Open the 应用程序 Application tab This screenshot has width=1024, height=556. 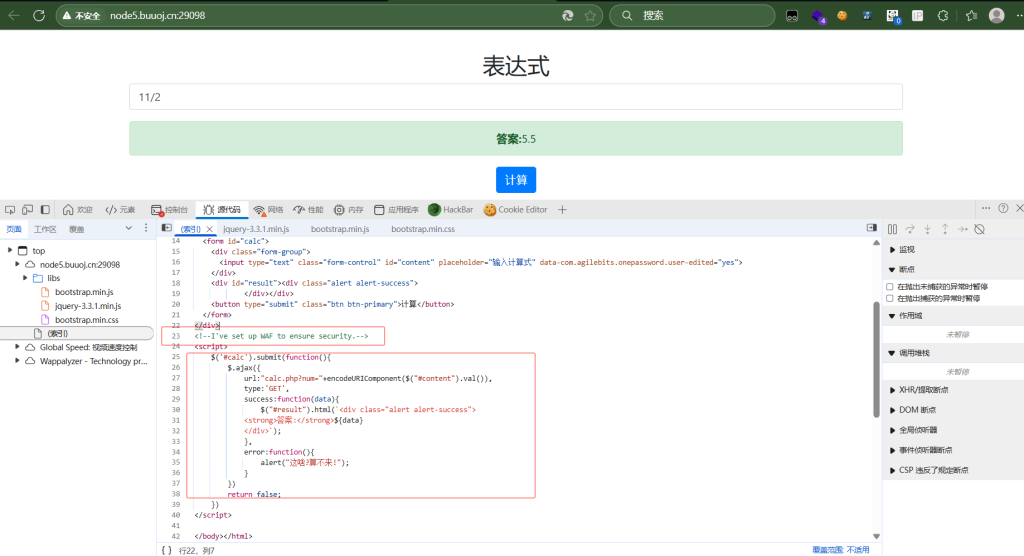pyautogui.click(x=396, y=210)
